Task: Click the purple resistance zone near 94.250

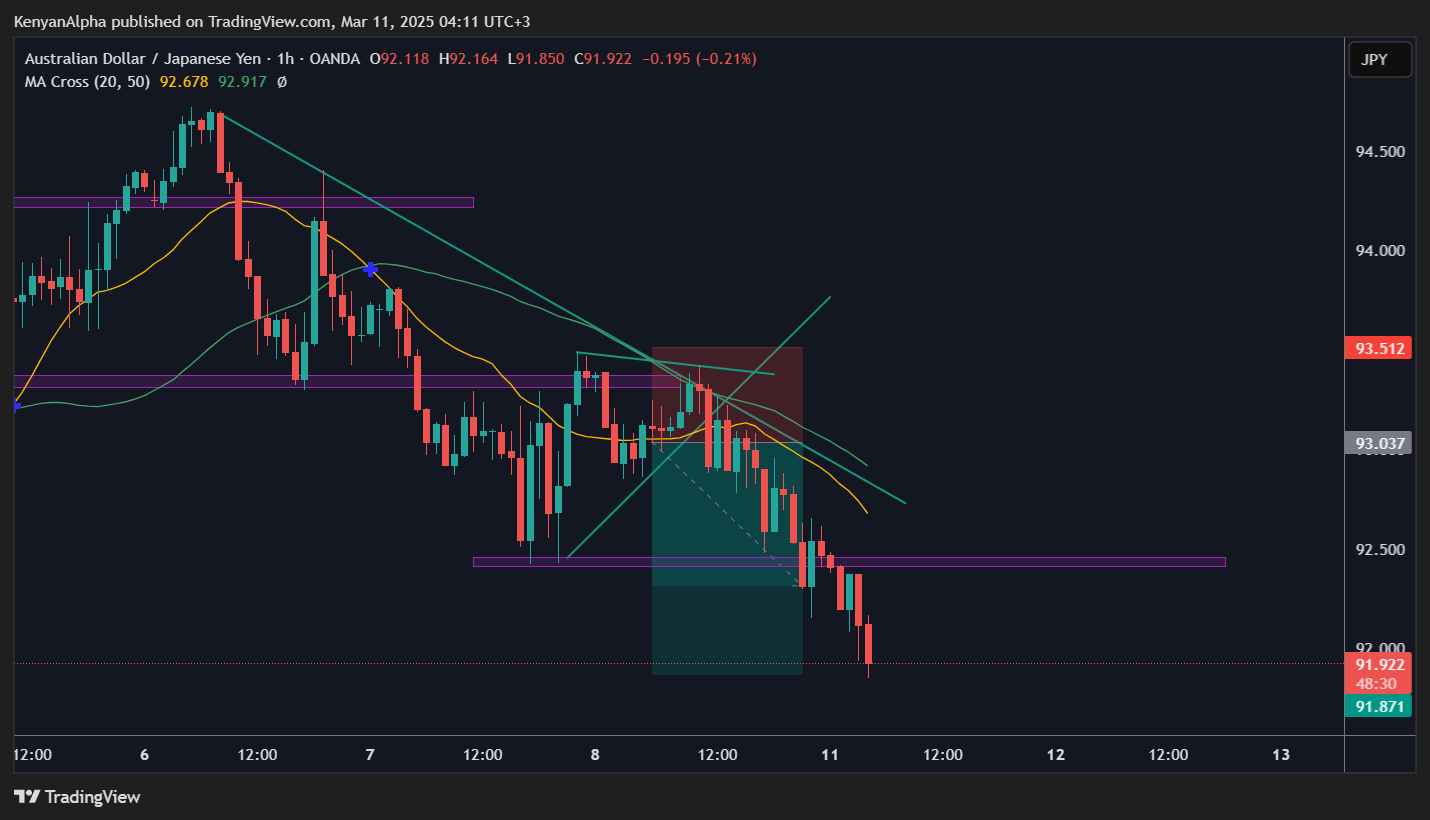Action: tap(243, 202)
